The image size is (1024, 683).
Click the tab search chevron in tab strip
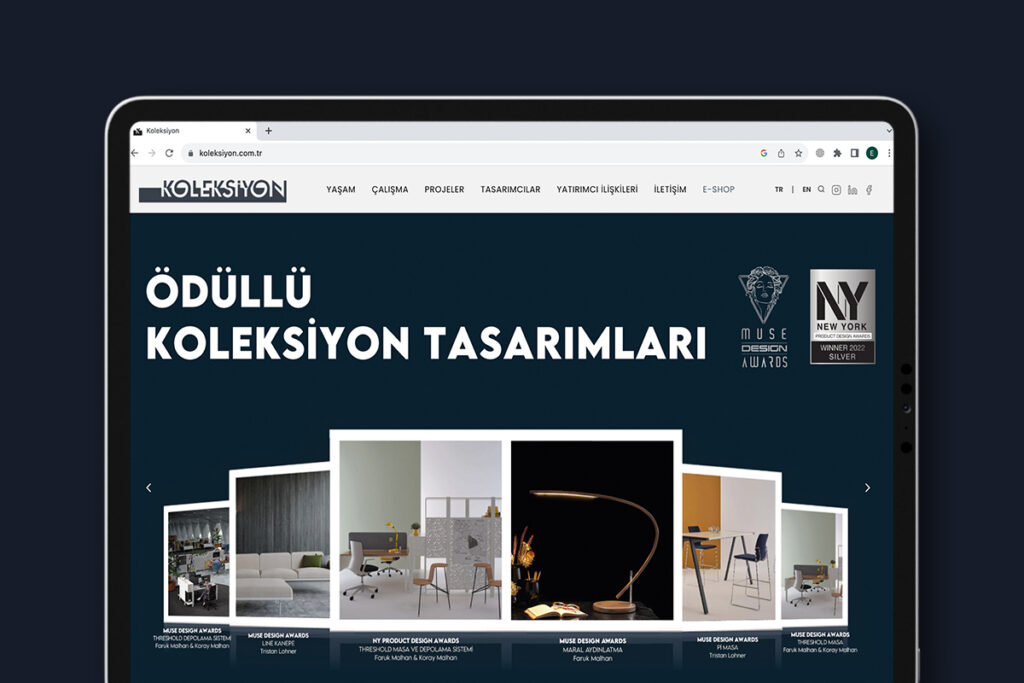pos(889,131)
